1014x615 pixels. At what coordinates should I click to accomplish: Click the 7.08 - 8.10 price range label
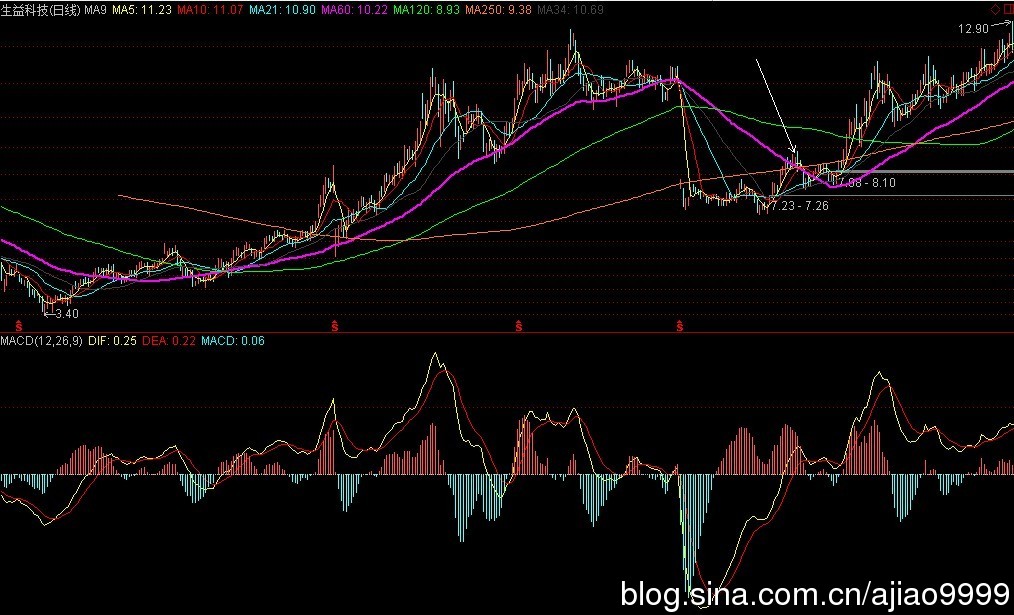[868, 183]
